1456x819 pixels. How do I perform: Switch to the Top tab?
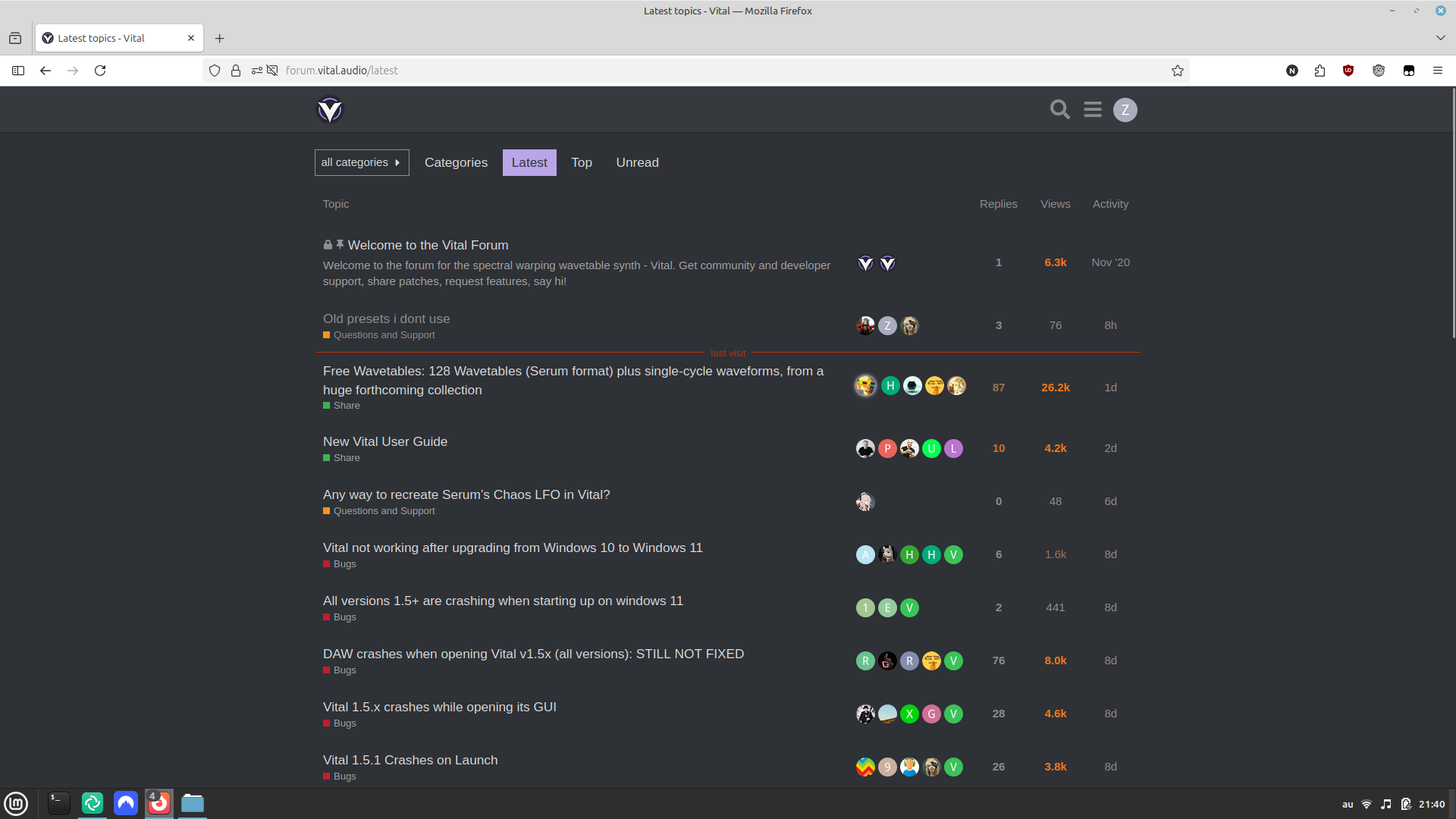point(582,162)
